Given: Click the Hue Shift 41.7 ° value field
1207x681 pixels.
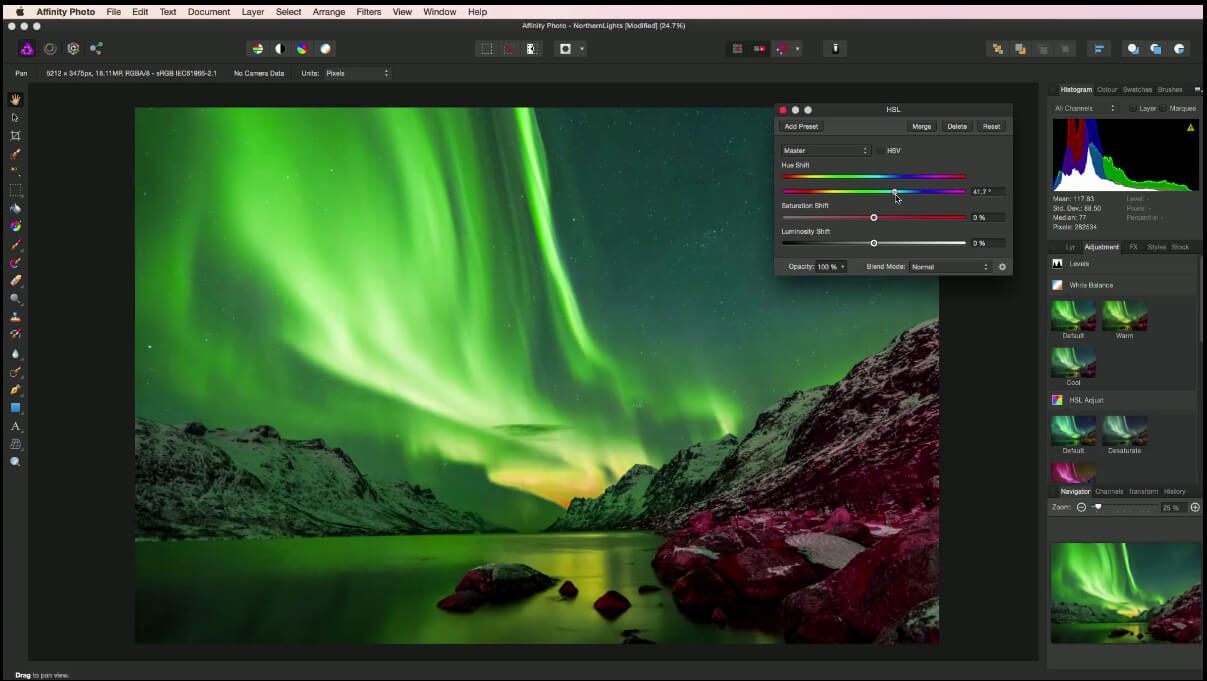Looking at the screenshot, I should tap(988, 191).
